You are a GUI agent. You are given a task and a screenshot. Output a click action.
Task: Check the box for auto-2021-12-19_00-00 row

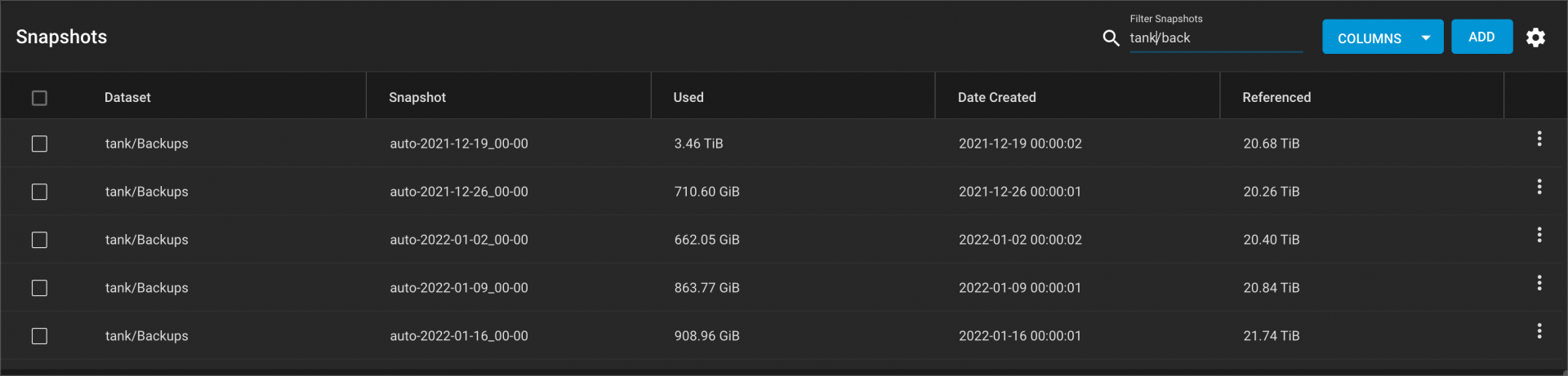[x=39, y=144]
